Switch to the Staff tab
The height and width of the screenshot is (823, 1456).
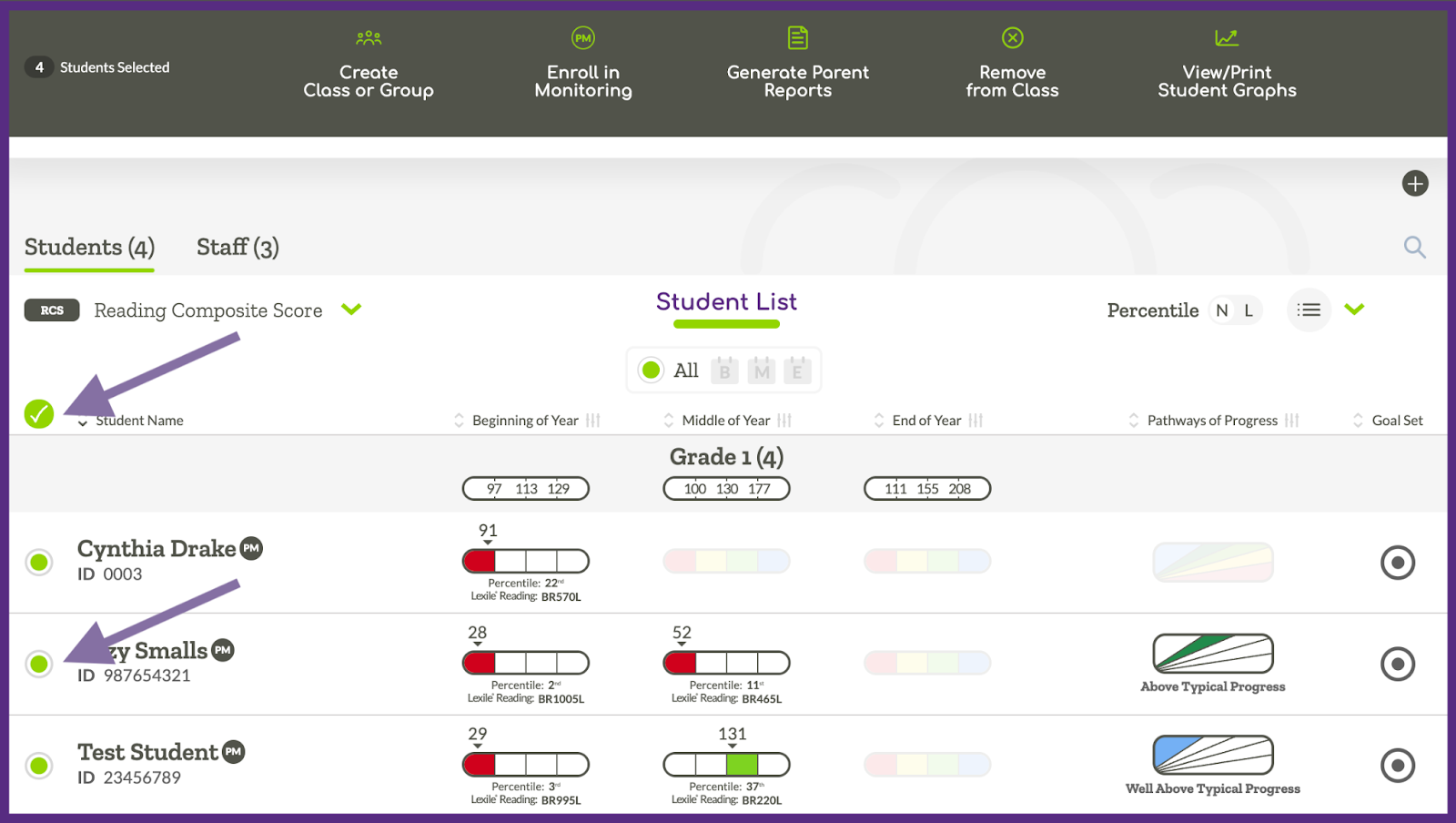[x=237, y=246]
